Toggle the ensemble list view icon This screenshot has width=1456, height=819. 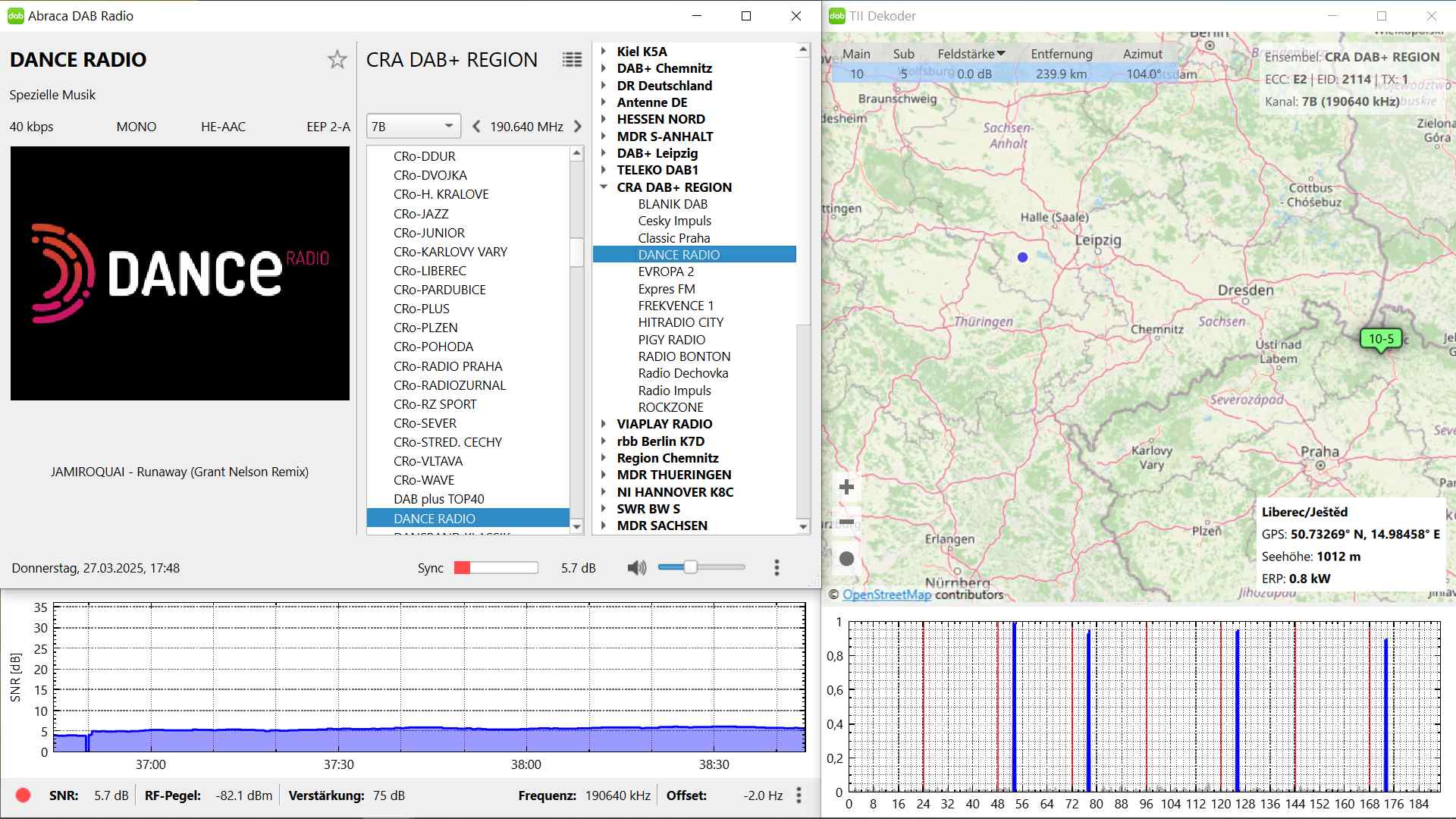572,60
